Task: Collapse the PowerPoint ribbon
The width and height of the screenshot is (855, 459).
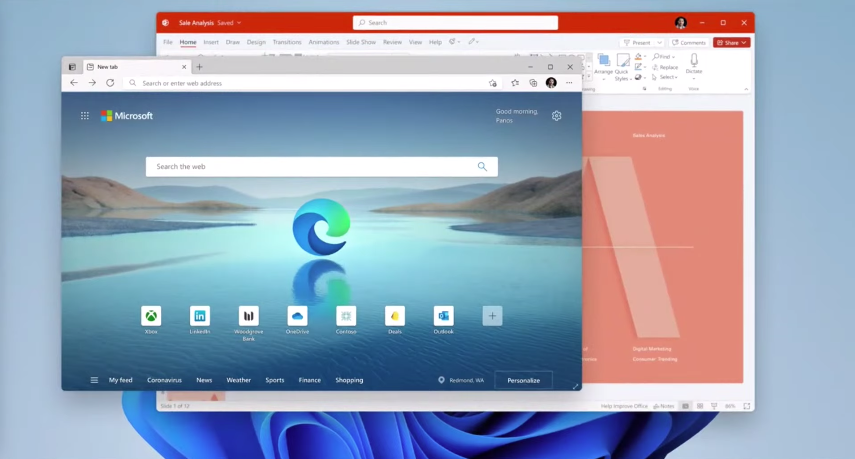Action: pos(746,89)
